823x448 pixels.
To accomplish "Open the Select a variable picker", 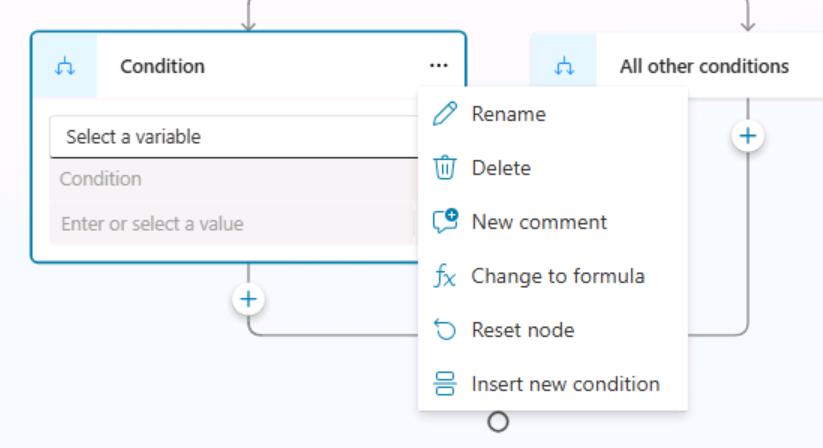I will [x=234, y=137].
